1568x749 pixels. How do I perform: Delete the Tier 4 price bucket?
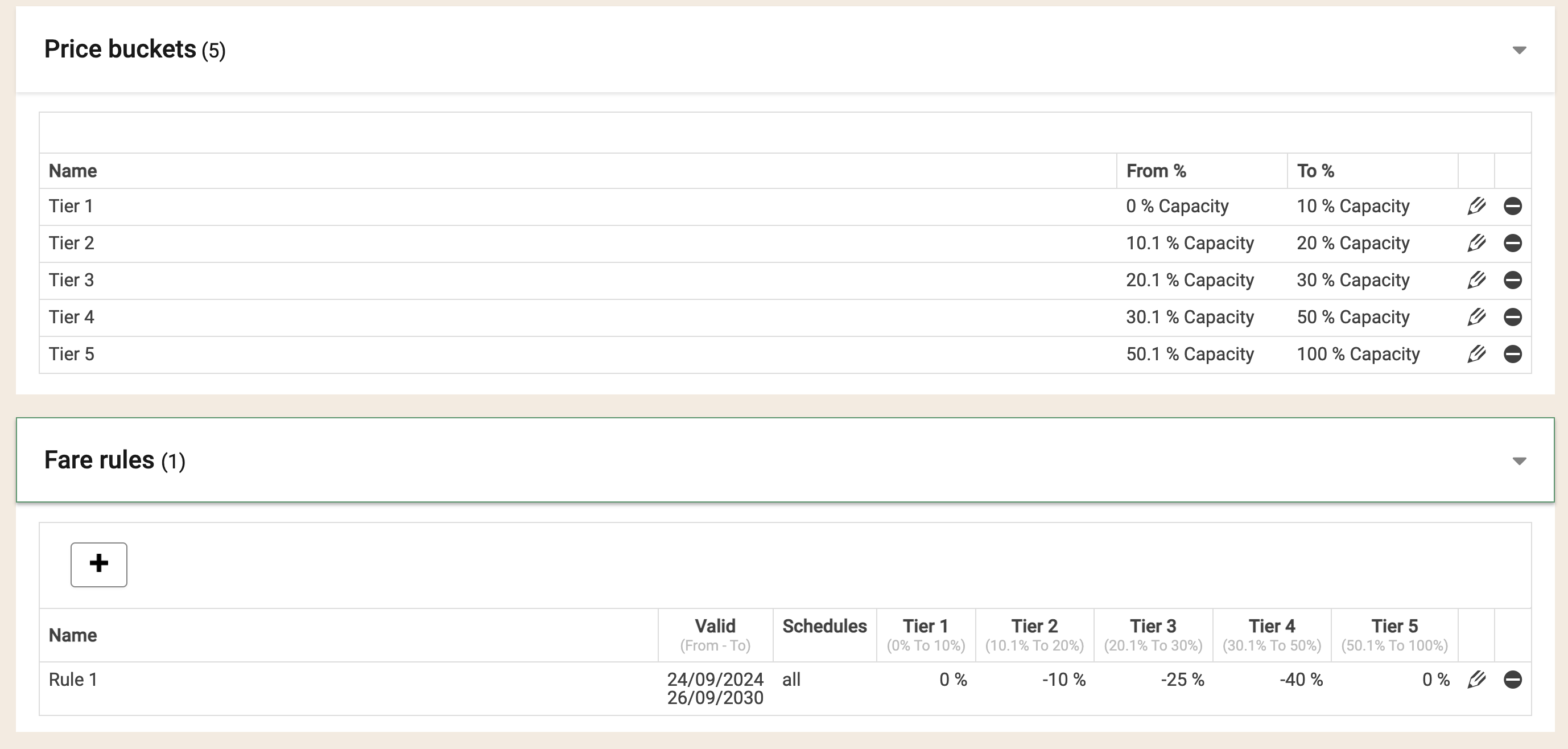[1513, 317]
